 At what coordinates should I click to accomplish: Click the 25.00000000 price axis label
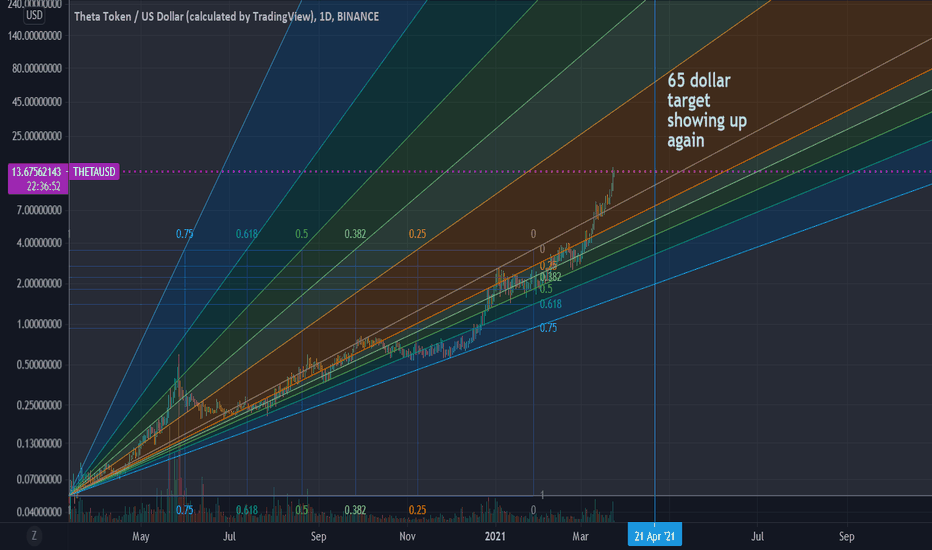[37, 136]
